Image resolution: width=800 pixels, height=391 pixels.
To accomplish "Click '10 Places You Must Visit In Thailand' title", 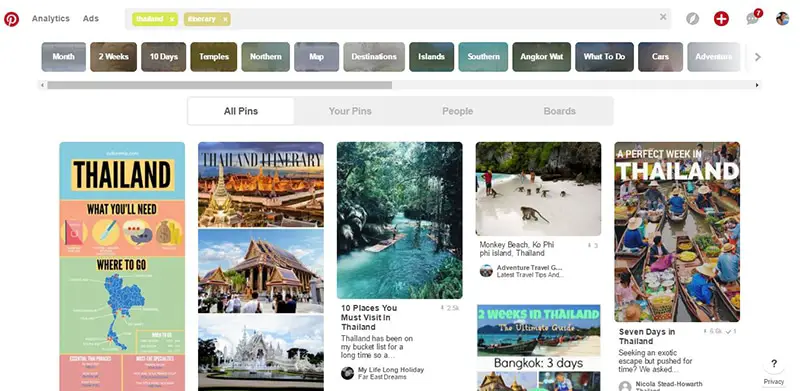I will (x=369, y=317).
